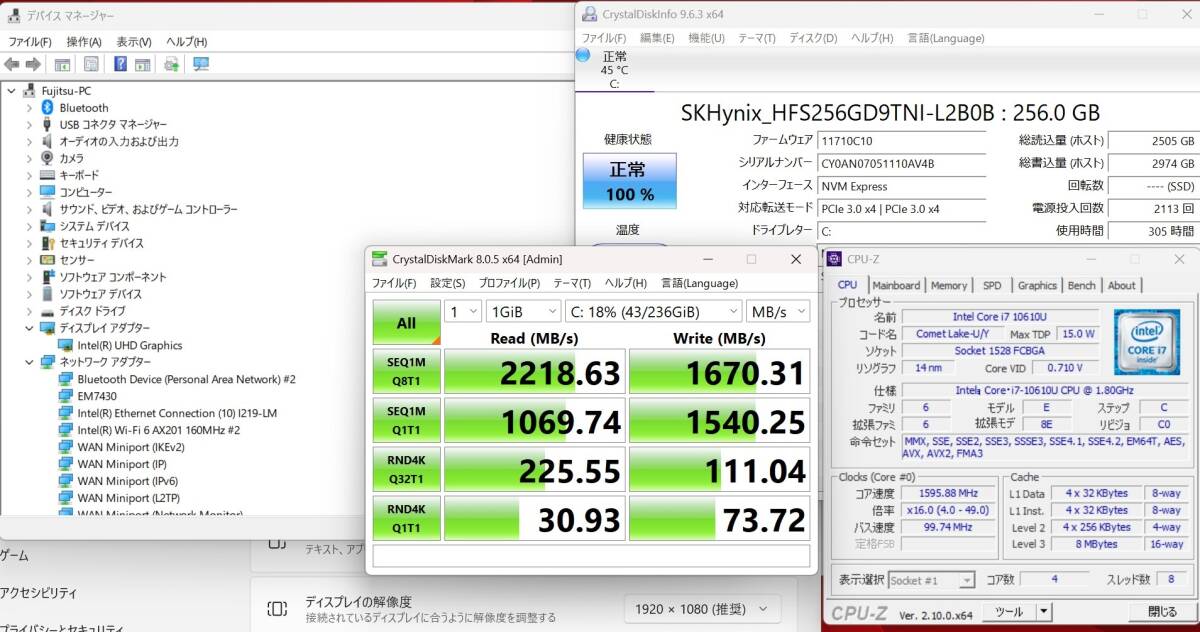Open the MB/s unit dropdown
Screen dimensions: 1200x632
[777, 312]
